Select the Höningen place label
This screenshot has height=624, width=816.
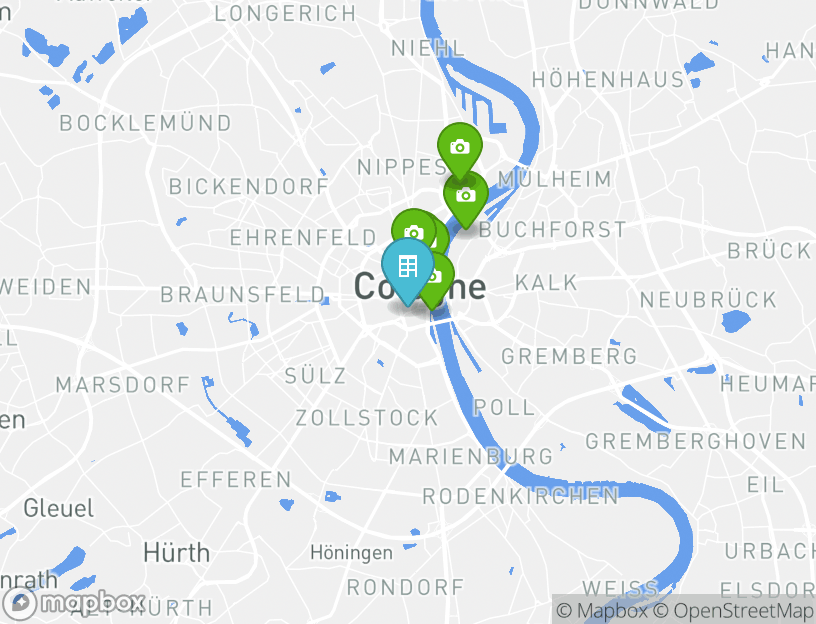351,553
